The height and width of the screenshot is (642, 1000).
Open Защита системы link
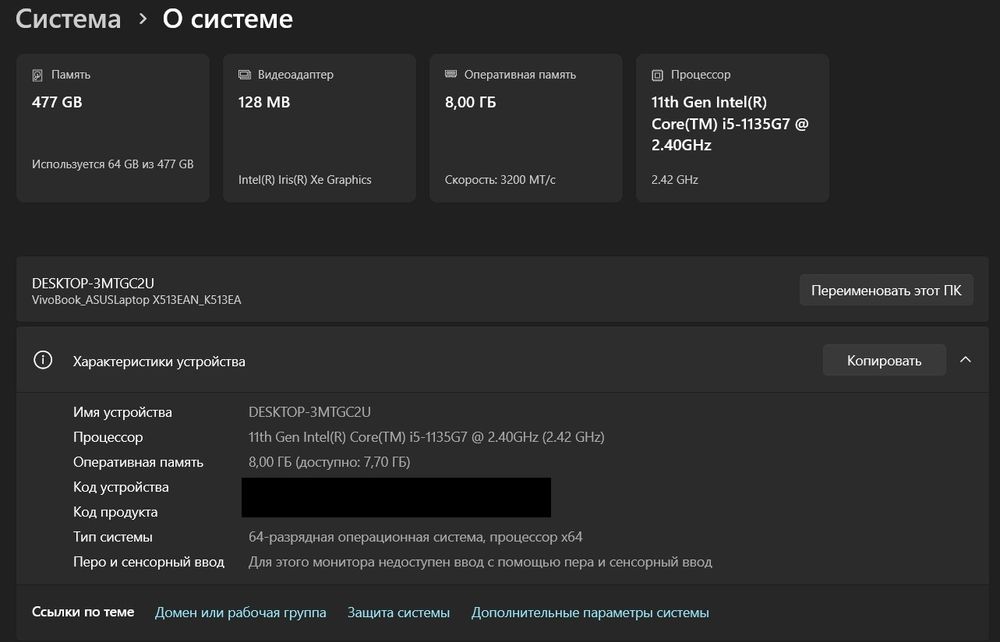[399, 613]
